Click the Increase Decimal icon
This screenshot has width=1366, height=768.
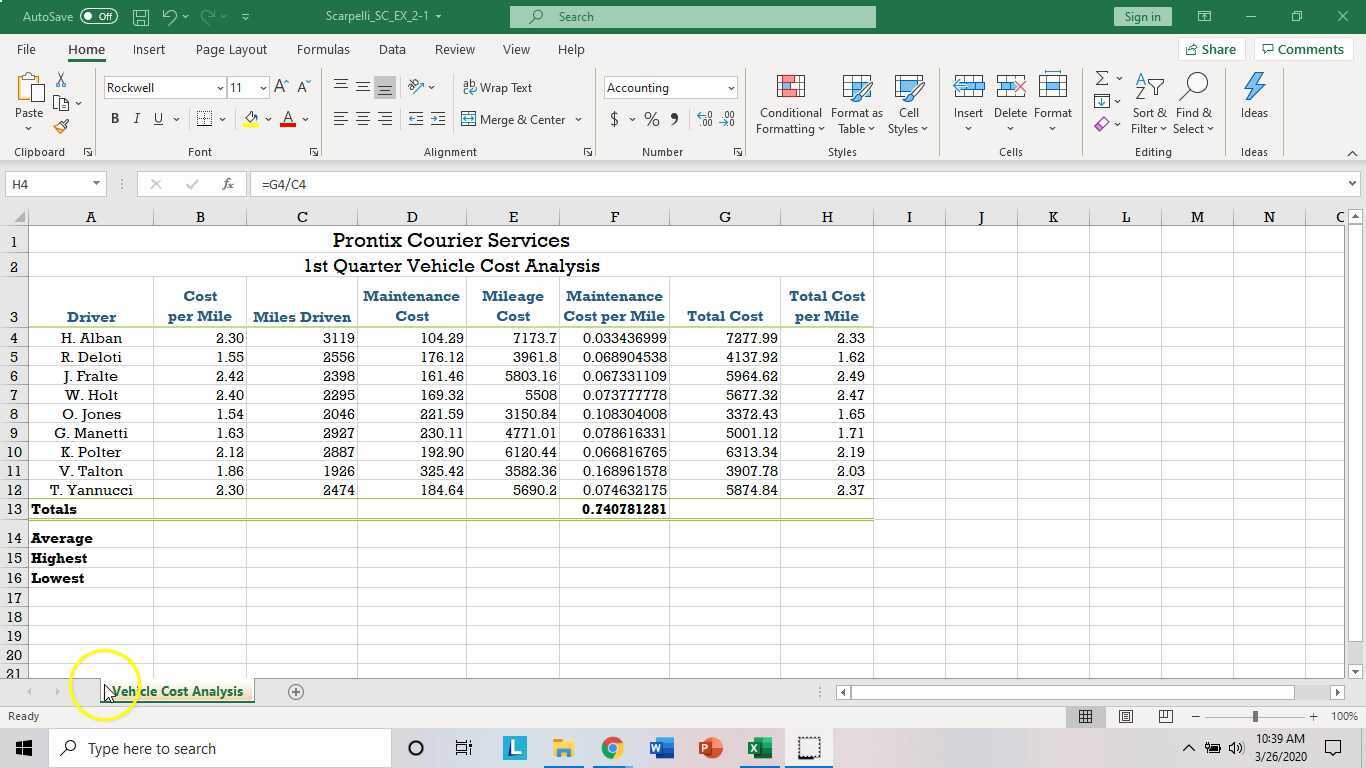(703, 118)
